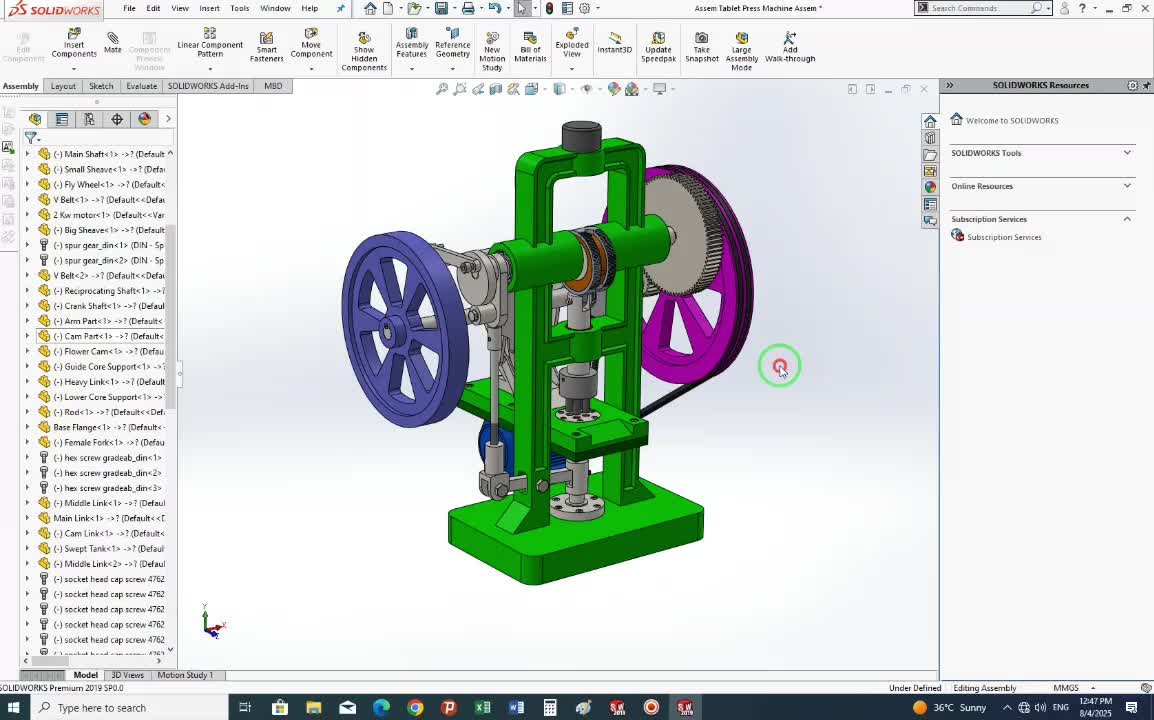
Task: Take Snapshot of the assembly
Action: tap(701, 47)
